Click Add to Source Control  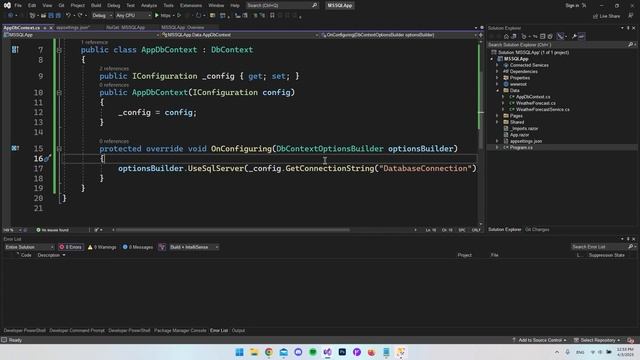540,340
